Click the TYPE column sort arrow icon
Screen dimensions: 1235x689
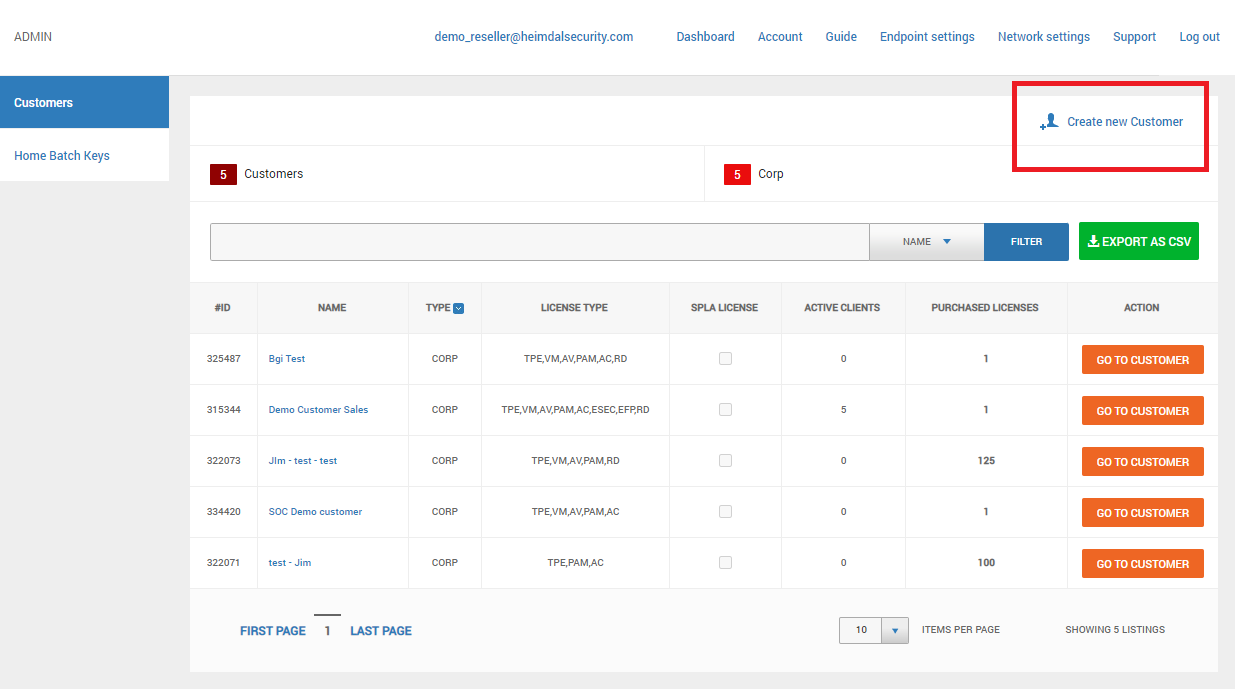point(459,308)
